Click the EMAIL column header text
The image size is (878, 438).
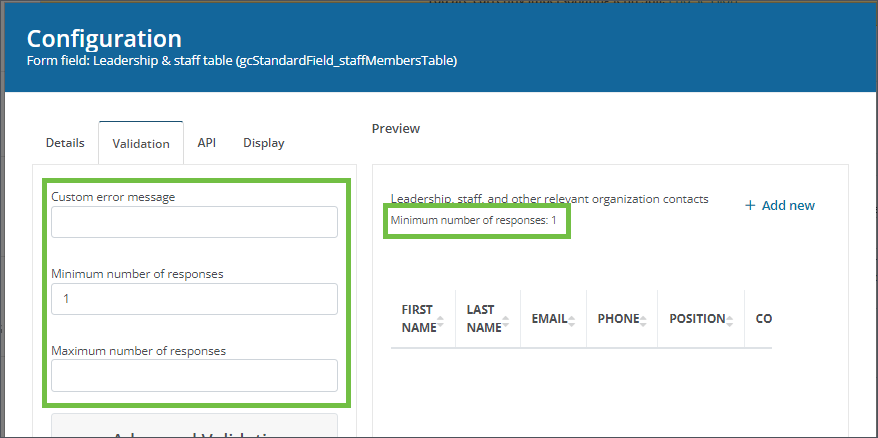(548, 319)
